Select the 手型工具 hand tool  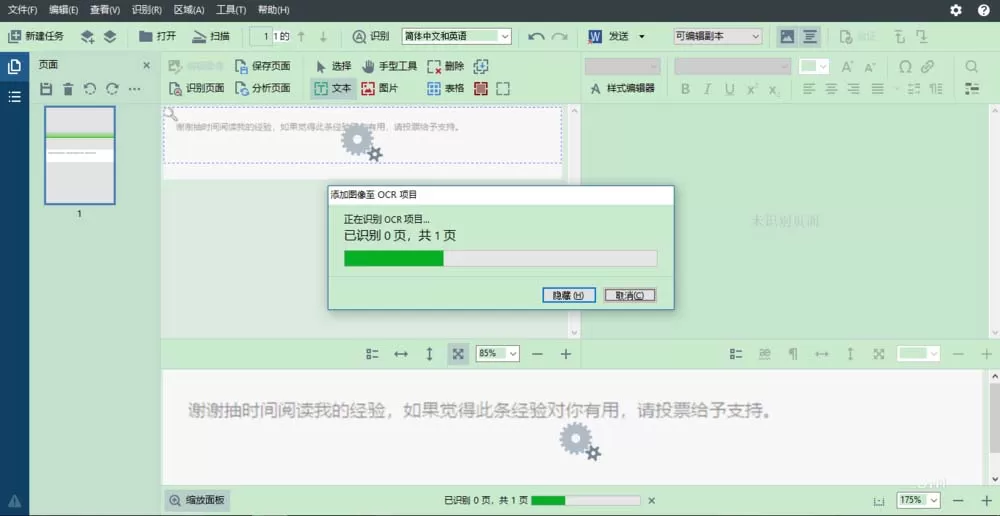pyautogui.click(x=390, y=66)
